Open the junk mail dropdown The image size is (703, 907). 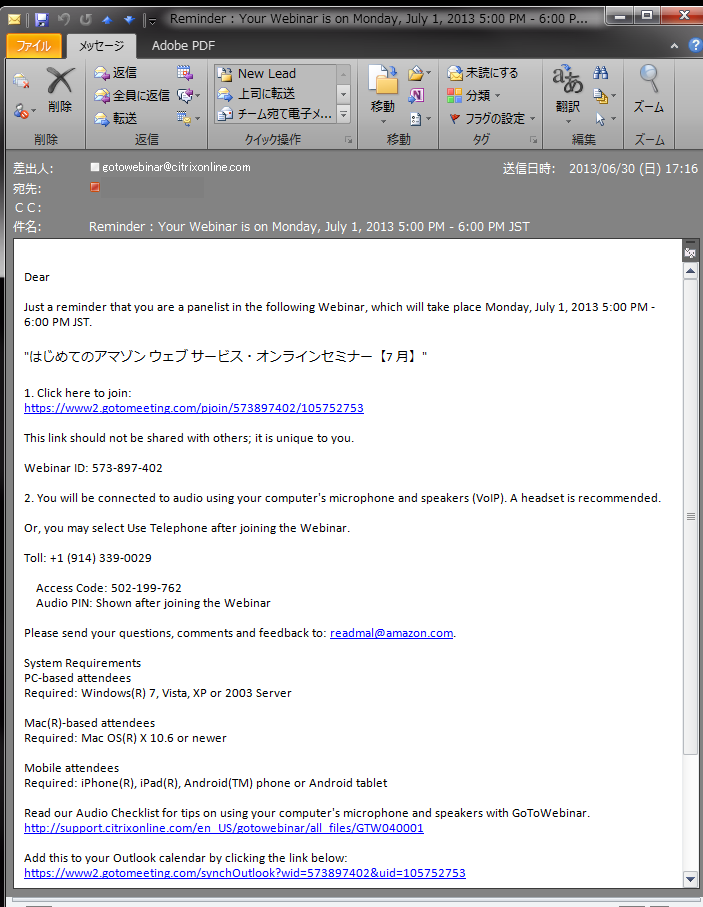24,111
